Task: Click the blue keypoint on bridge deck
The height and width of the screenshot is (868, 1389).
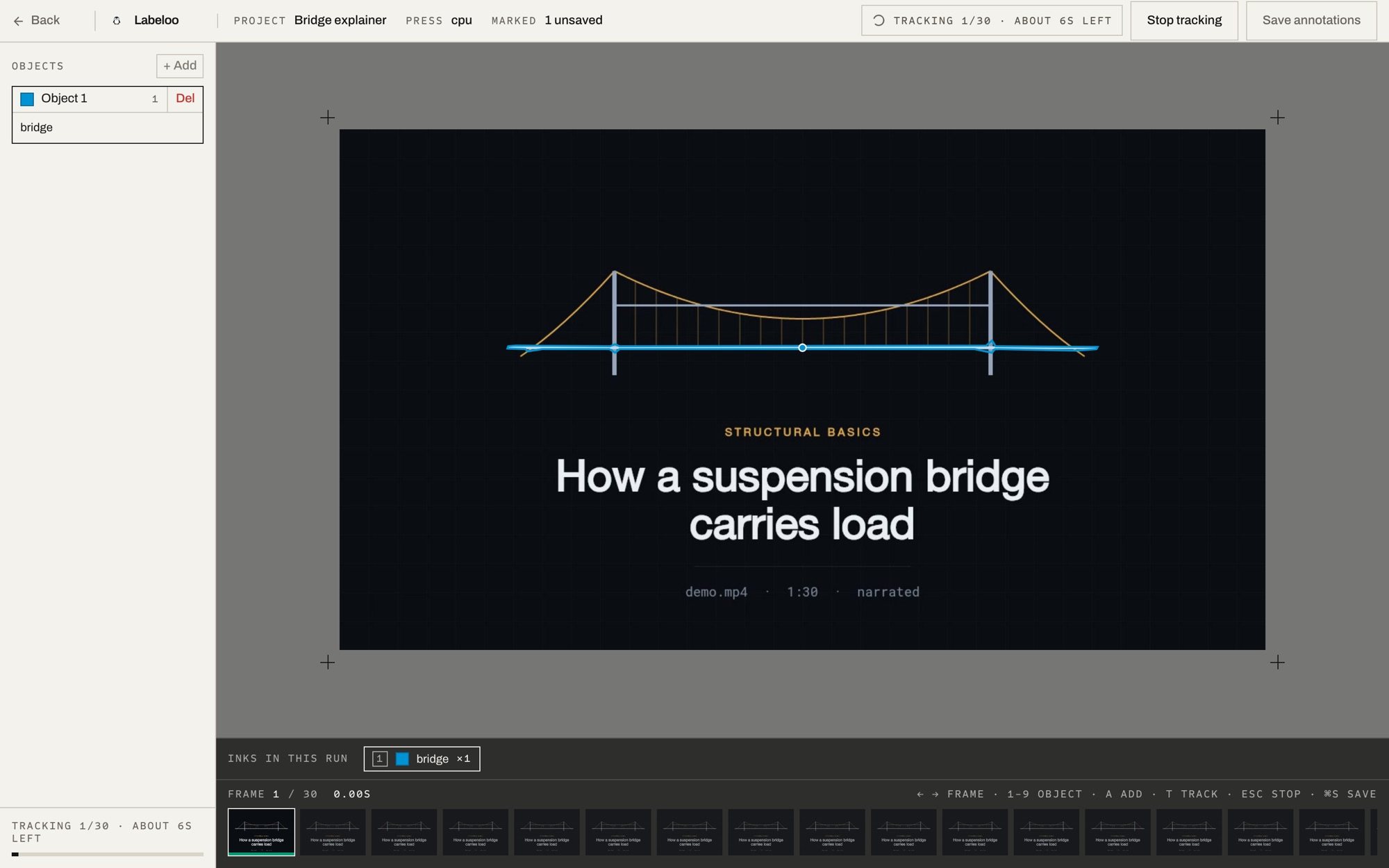Action: (802, 347)
